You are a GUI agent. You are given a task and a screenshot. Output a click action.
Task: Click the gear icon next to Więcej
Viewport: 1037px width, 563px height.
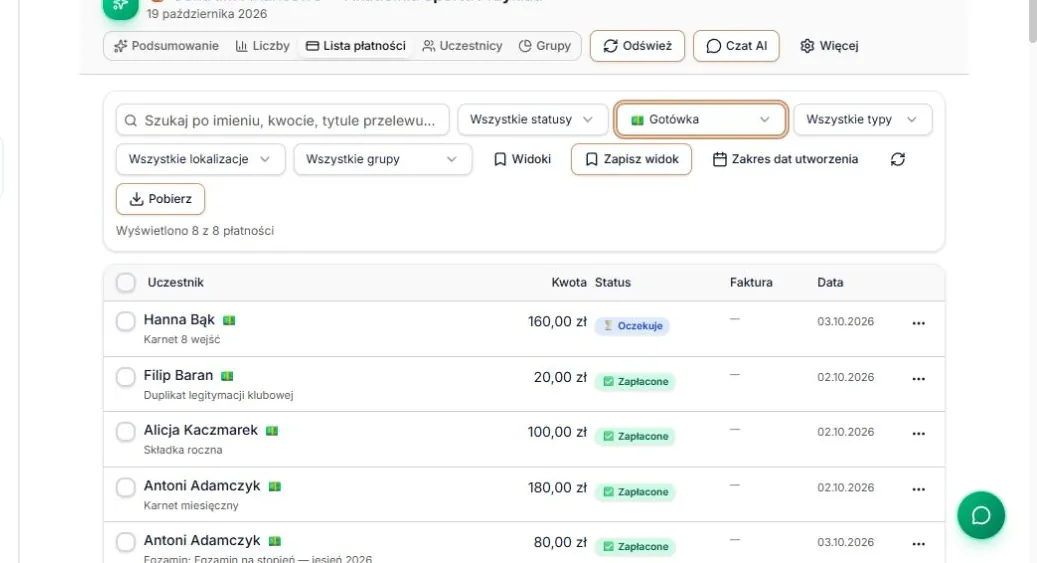pos(807,46)
